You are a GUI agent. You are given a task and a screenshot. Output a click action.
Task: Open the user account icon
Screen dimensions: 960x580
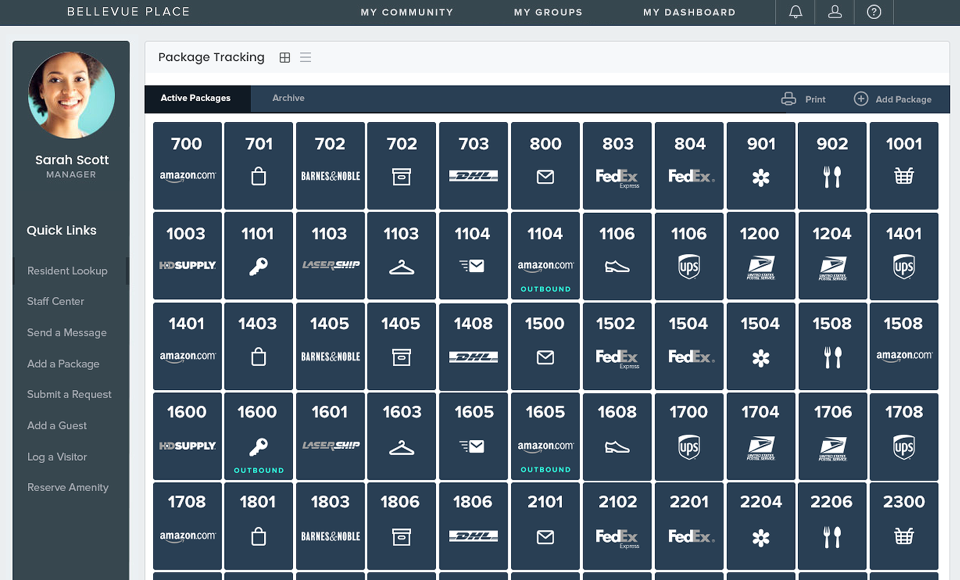click(x=834, y=12)
